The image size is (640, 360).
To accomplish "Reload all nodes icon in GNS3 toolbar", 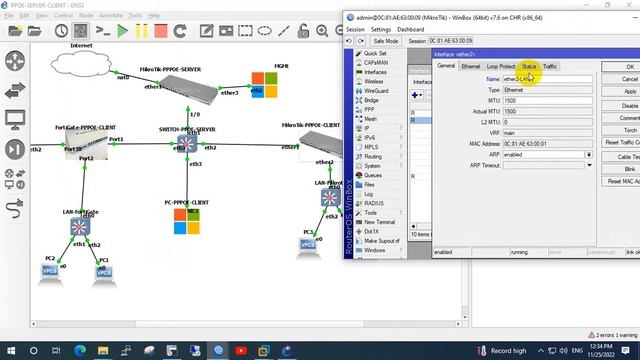I will coord(180,31).
